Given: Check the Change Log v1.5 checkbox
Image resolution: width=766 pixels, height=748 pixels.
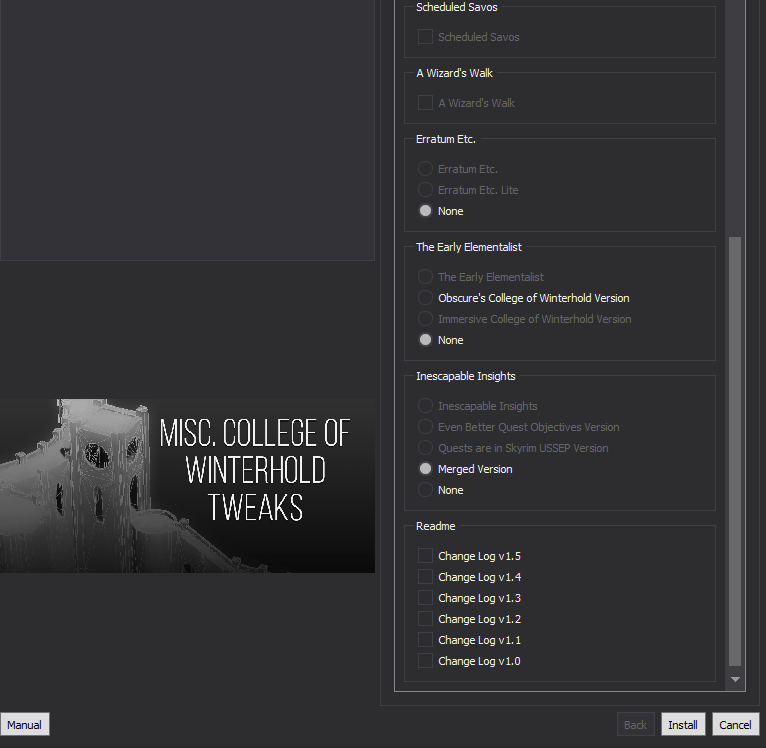Looking at the screenshot, I should (x=425, y=556).
